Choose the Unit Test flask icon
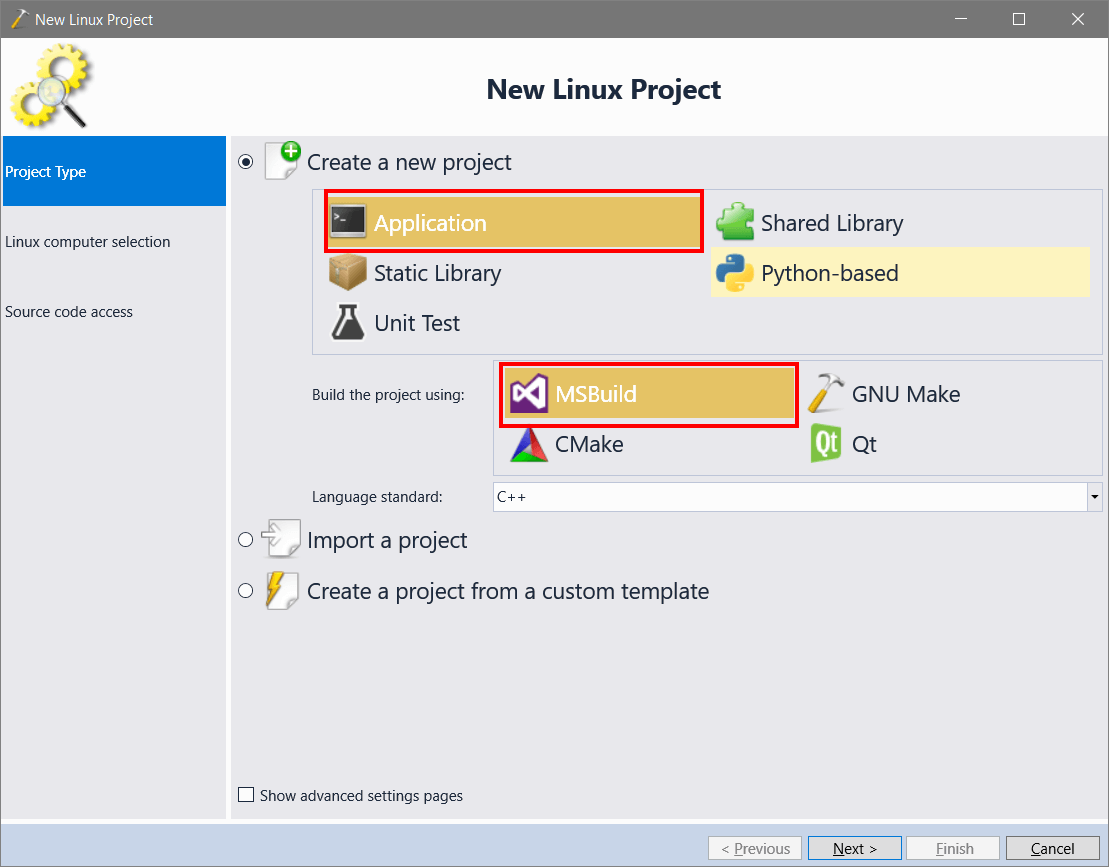1109x867 pixels. 348,322
